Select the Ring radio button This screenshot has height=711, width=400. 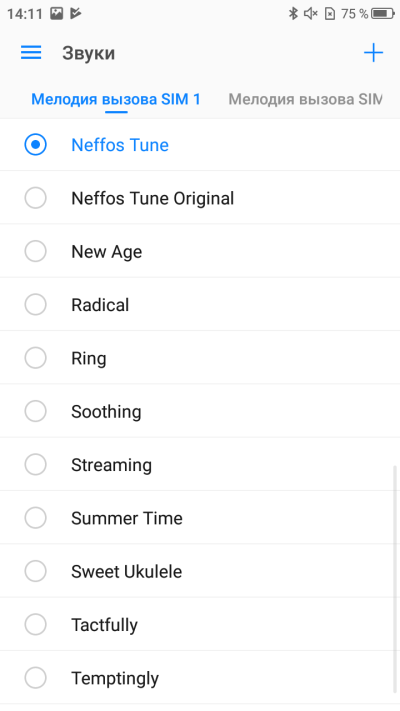[x=35, y=358]
